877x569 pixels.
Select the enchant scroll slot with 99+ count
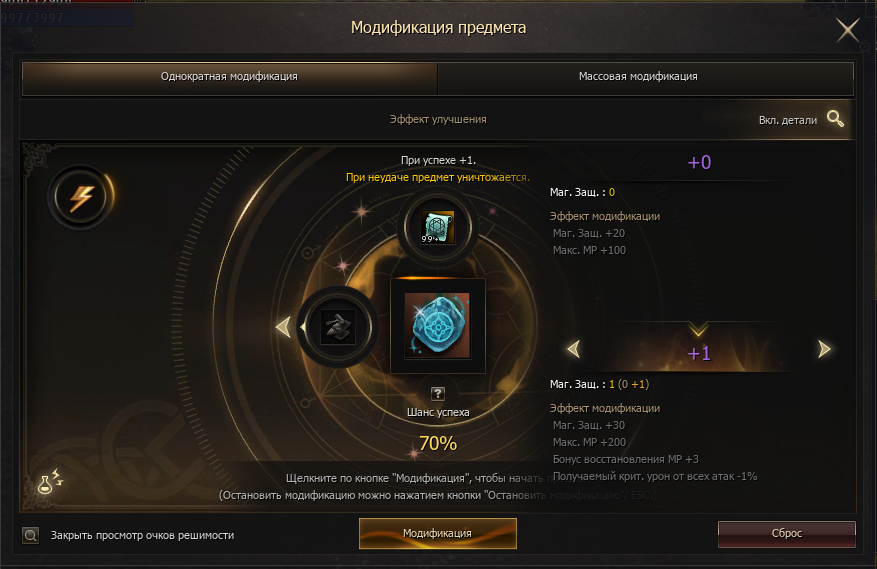click(x=437, y=227)
